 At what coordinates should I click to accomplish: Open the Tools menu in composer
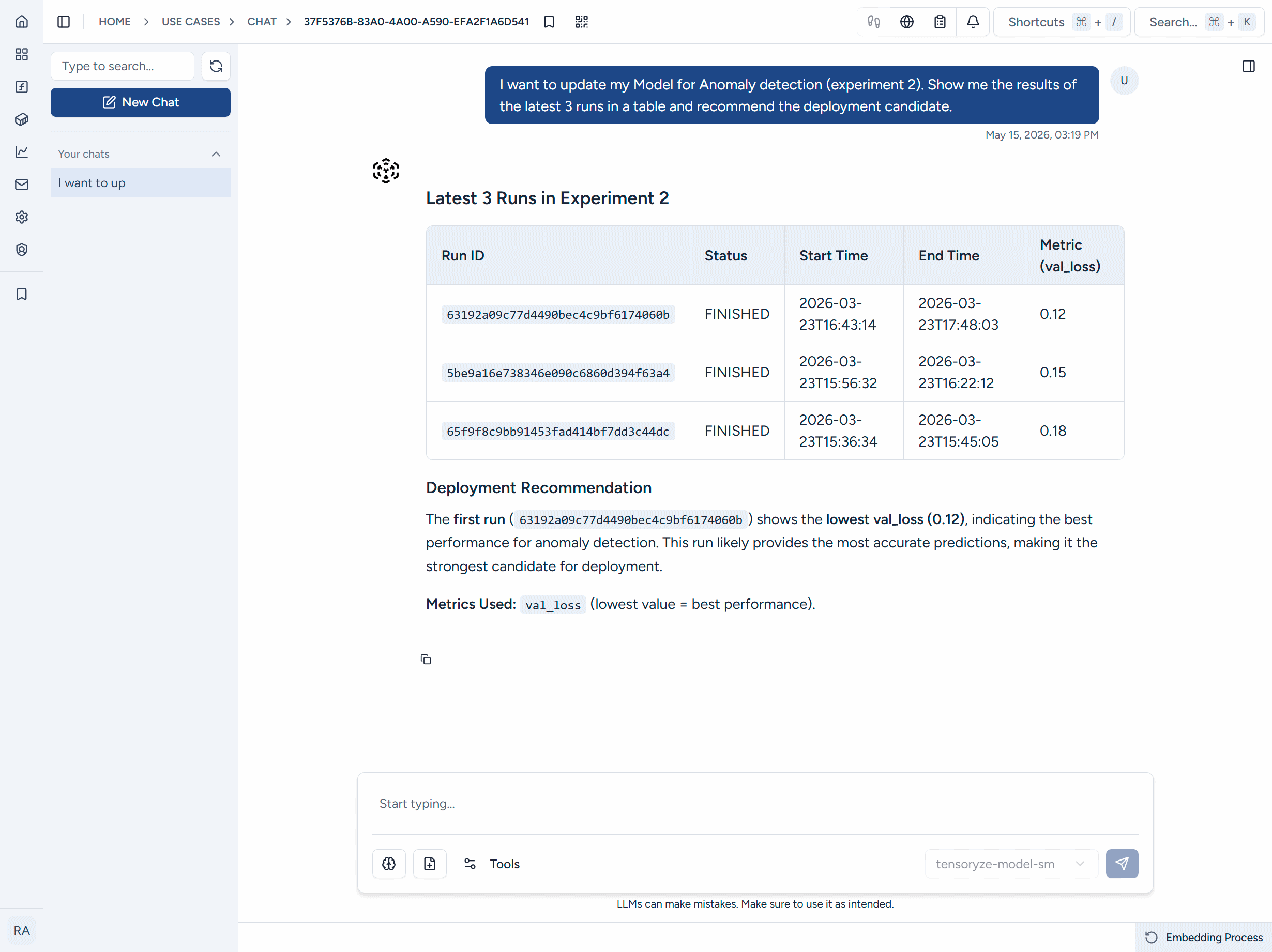492,864
